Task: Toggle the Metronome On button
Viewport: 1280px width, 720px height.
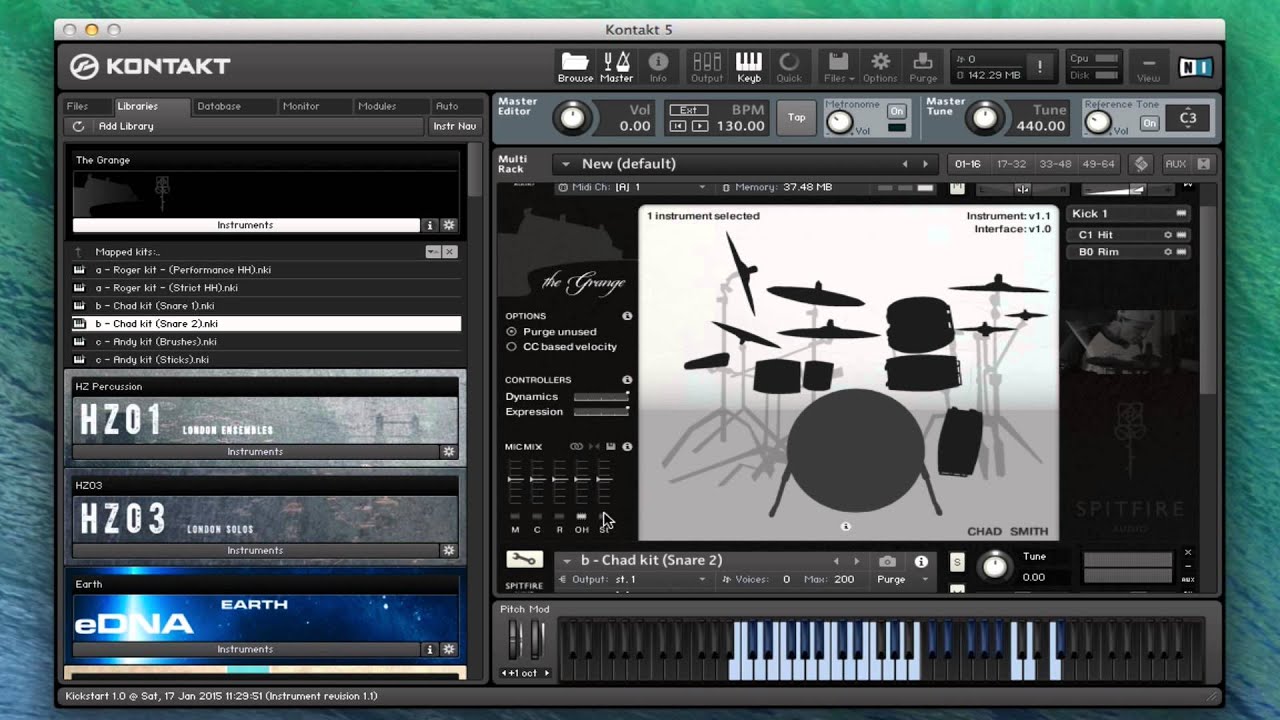Action: (x=897, y=111)
